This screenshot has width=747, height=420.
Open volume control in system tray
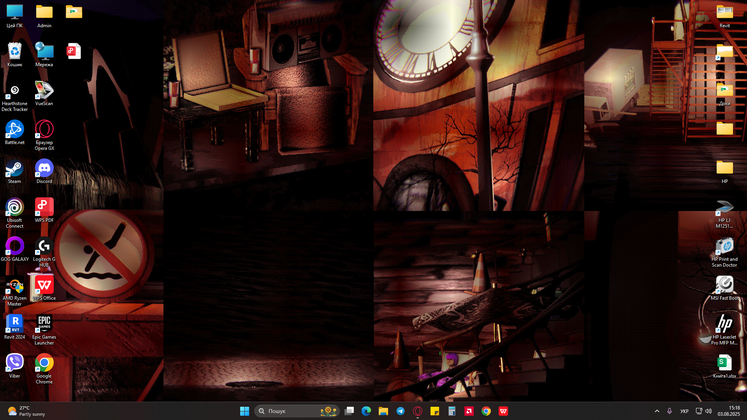pos(708,411)
